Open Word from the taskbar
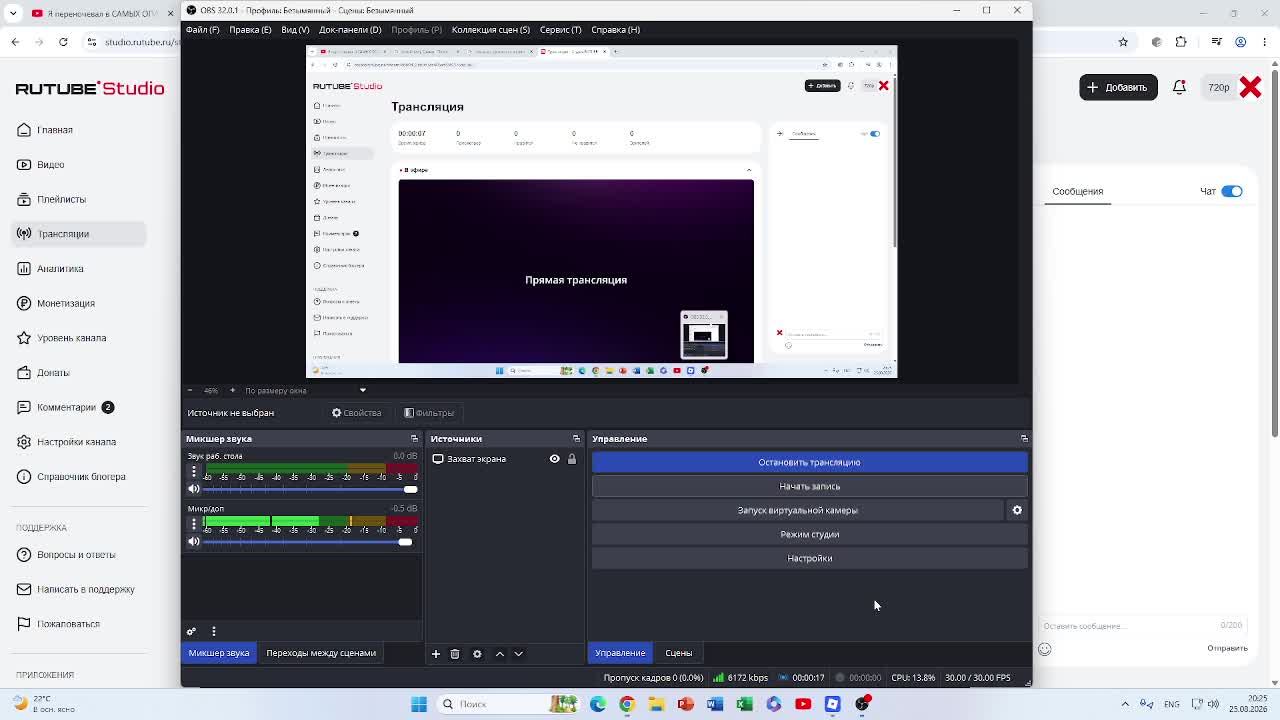The width and height of the screenshot is (1280, 720). click(x=715, y=704)
